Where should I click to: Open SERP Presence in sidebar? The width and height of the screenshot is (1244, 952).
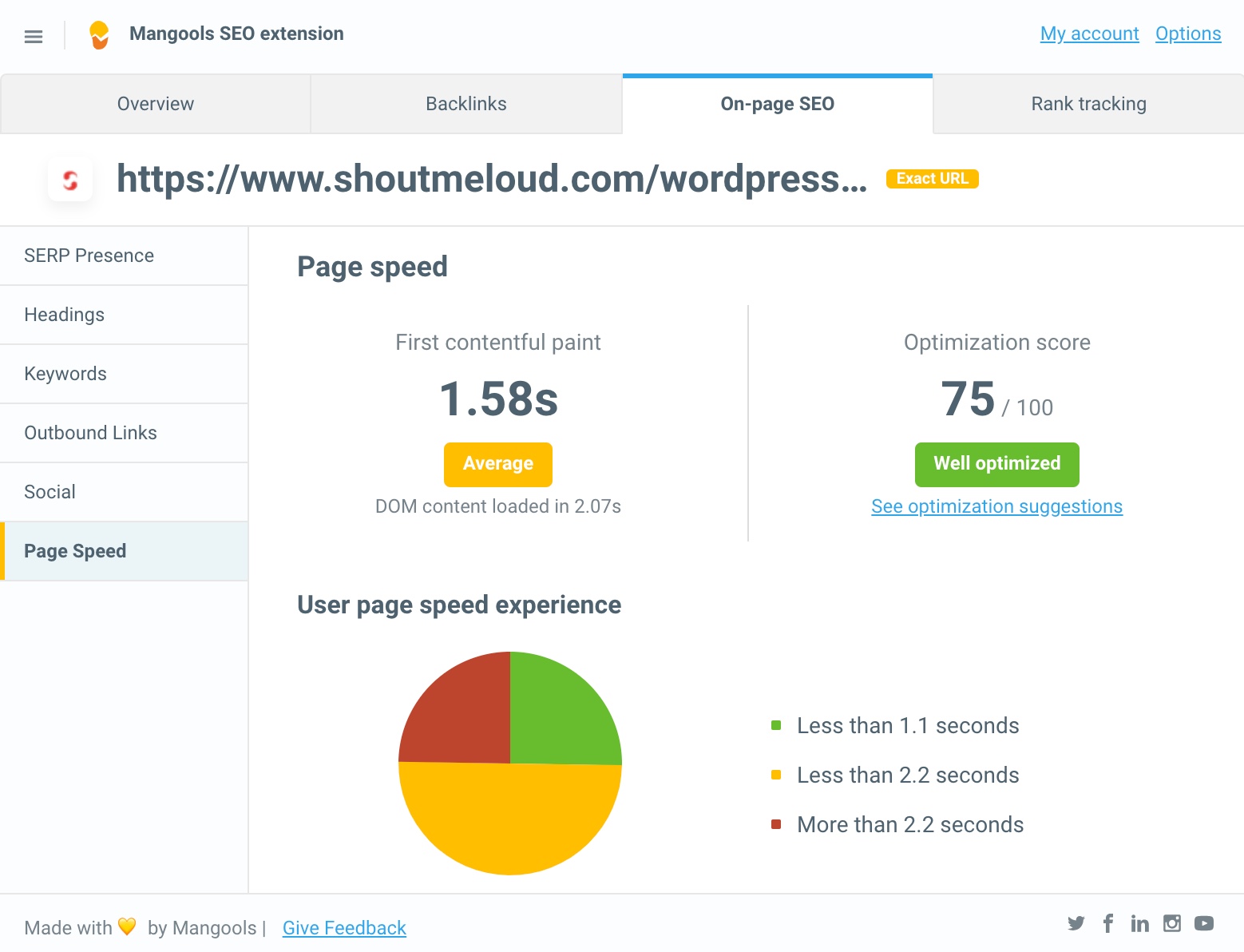(124, 256)
